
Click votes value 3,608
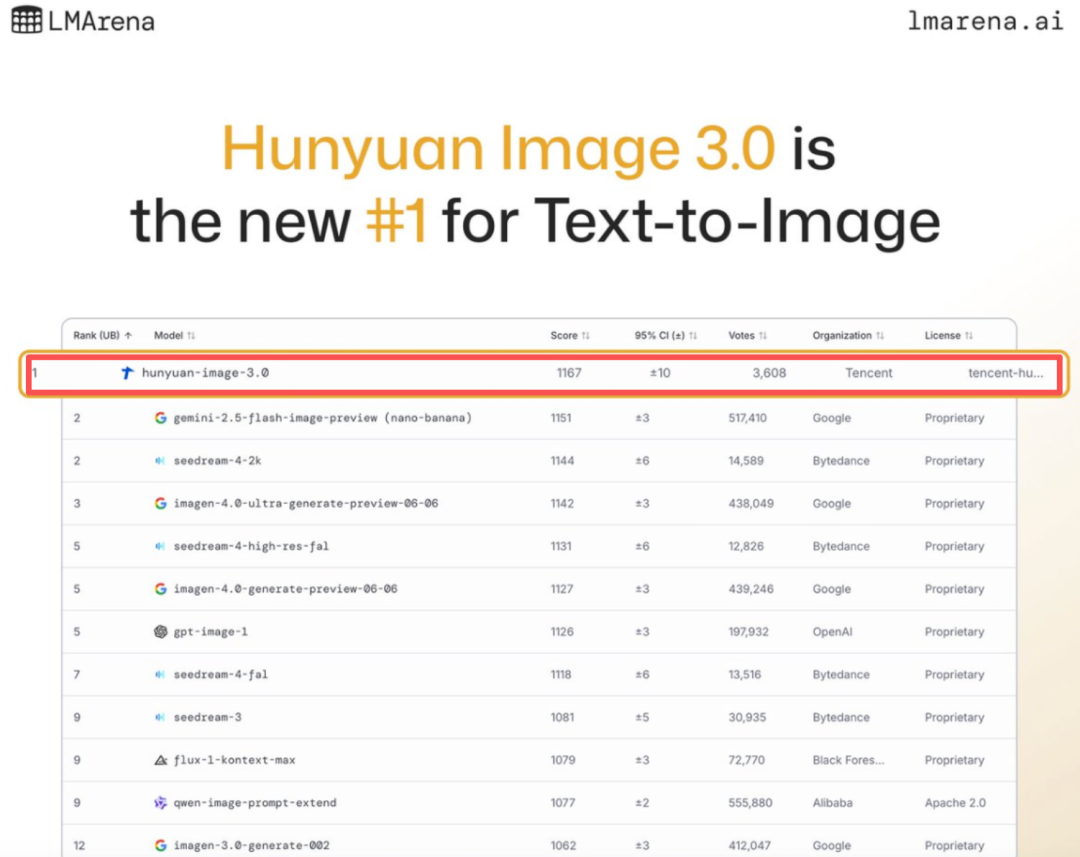769,373
